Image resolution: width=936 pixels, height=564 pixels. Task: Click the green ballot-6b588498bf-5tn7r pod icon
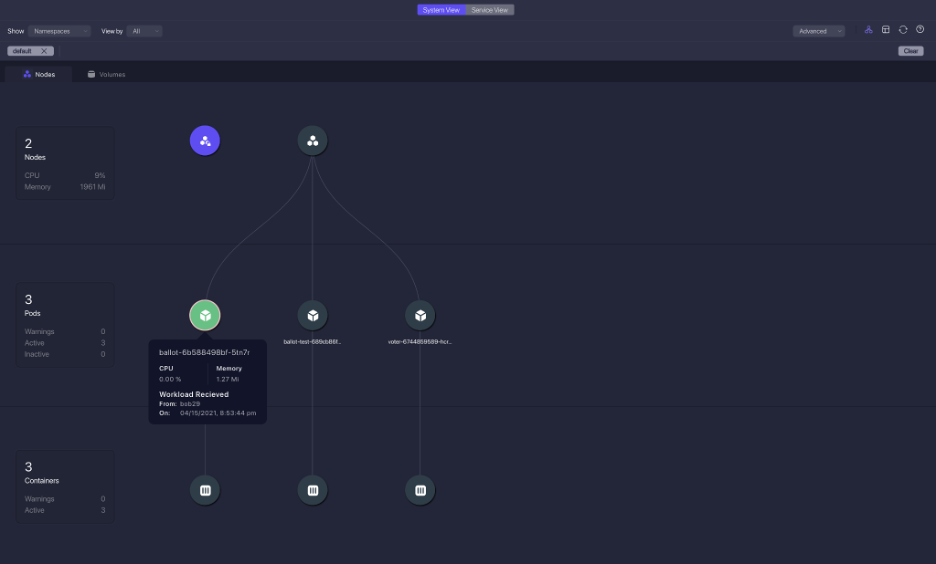pos(205,315)
